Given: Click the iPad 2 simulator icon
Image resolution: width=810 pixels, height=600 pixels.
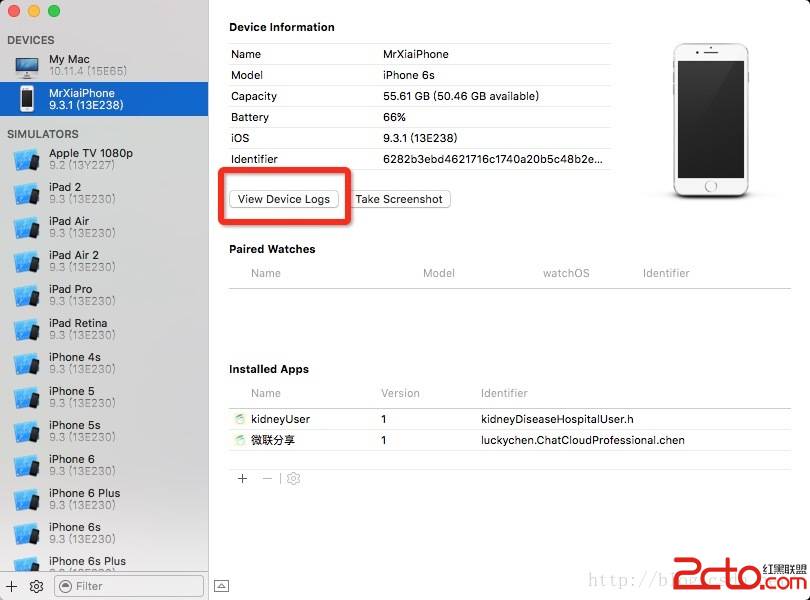Looking at the screenshot, I should pos(27,194).
